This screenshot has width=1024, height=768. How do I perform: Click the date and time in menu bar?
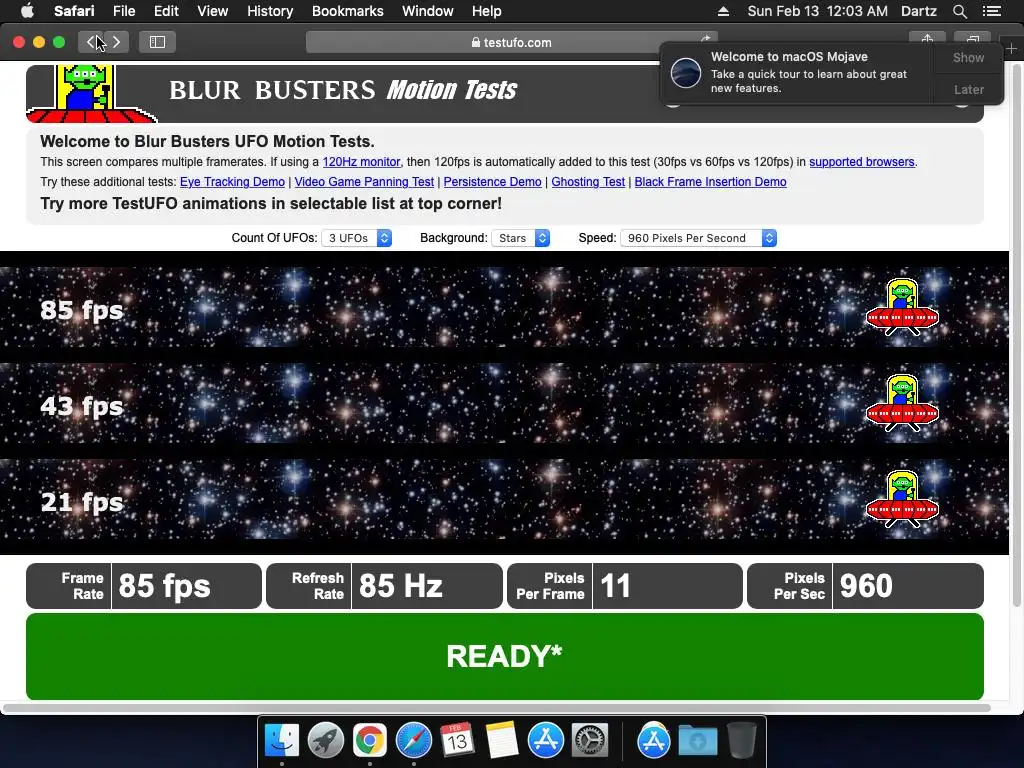(817, 11)
